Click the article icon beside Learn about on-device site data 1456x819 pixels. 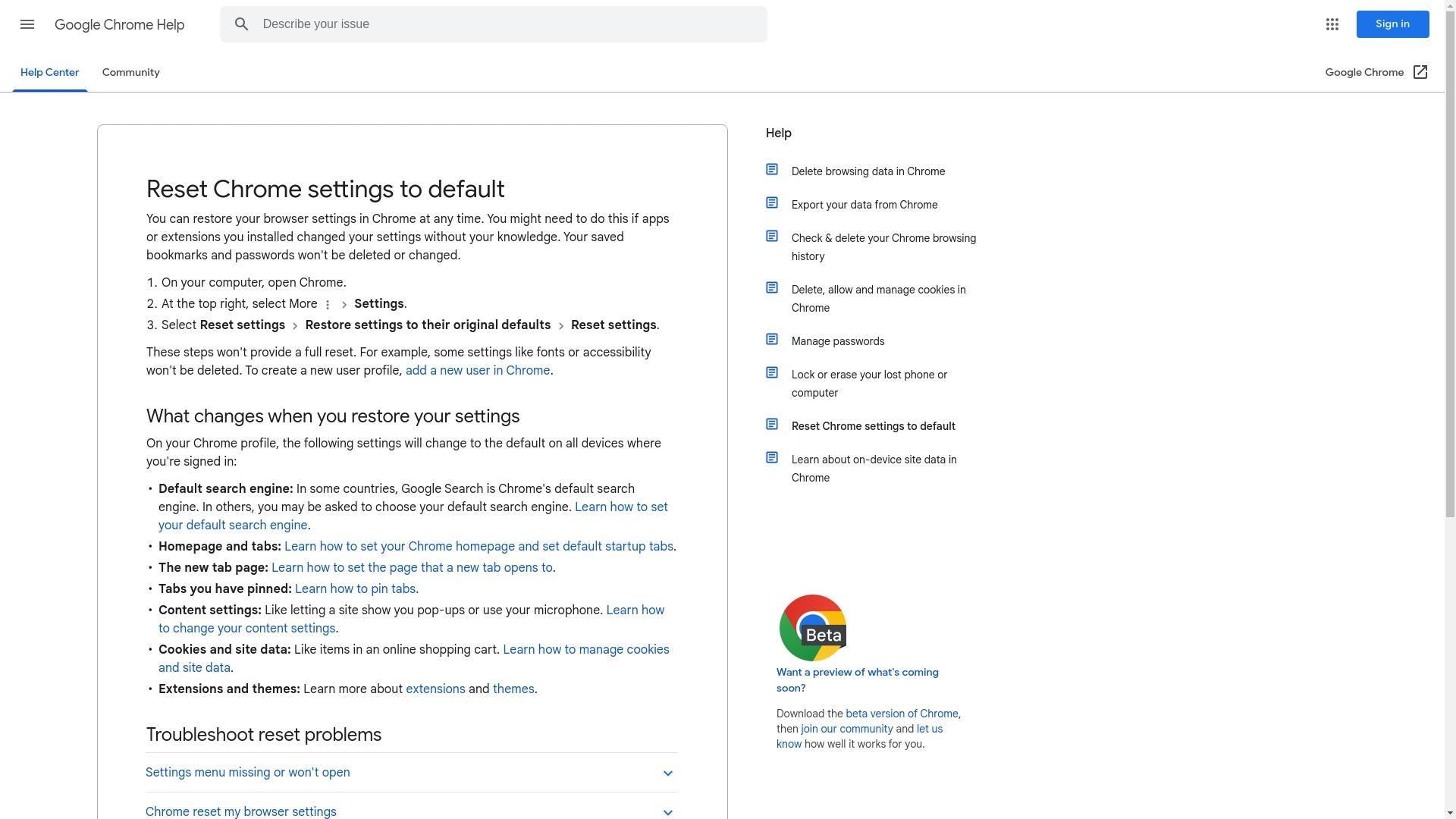(772, 457)
